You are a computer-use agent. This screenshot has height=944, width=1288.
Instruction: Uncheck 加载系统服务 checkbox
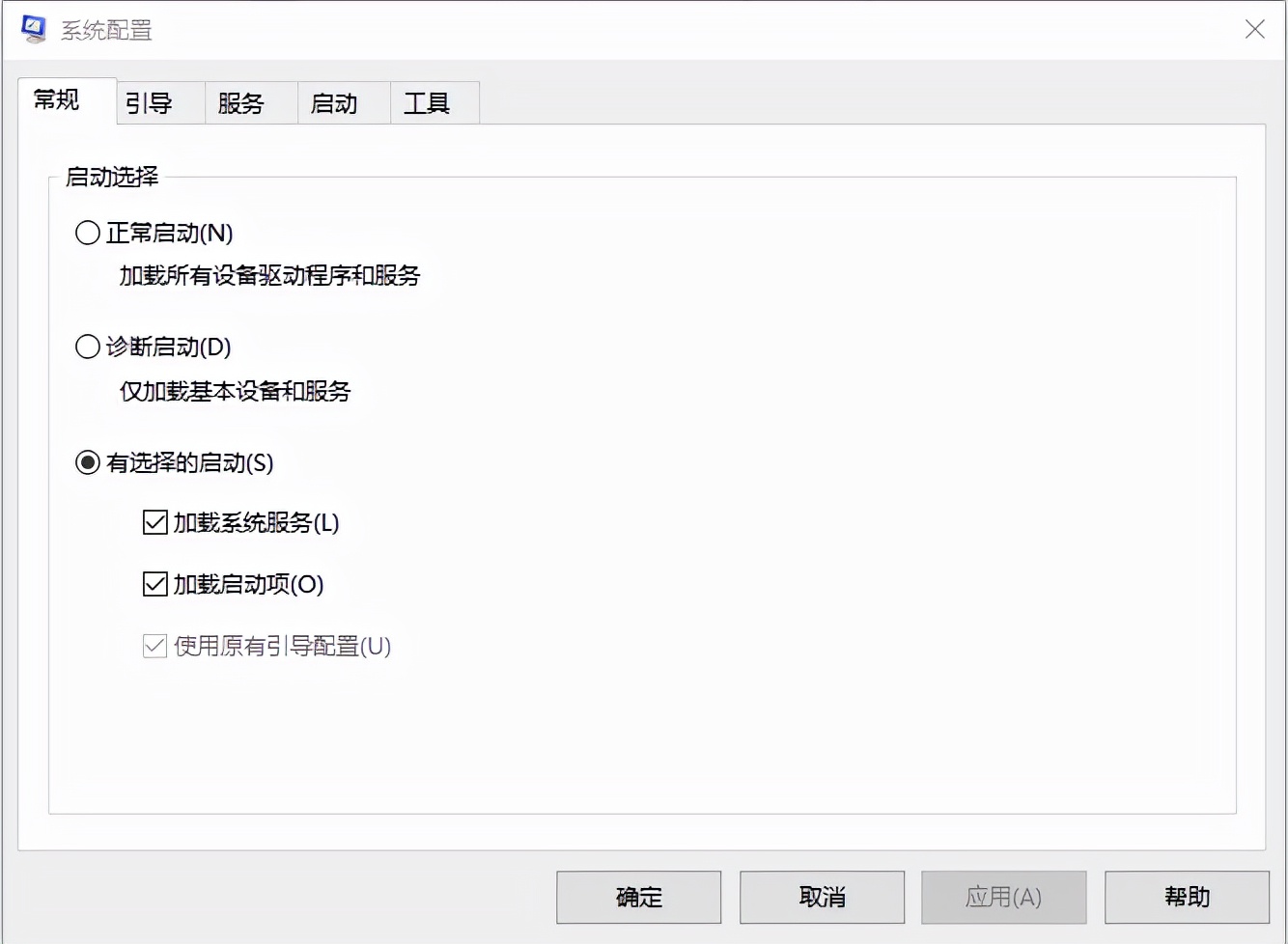tap(154, 522)
